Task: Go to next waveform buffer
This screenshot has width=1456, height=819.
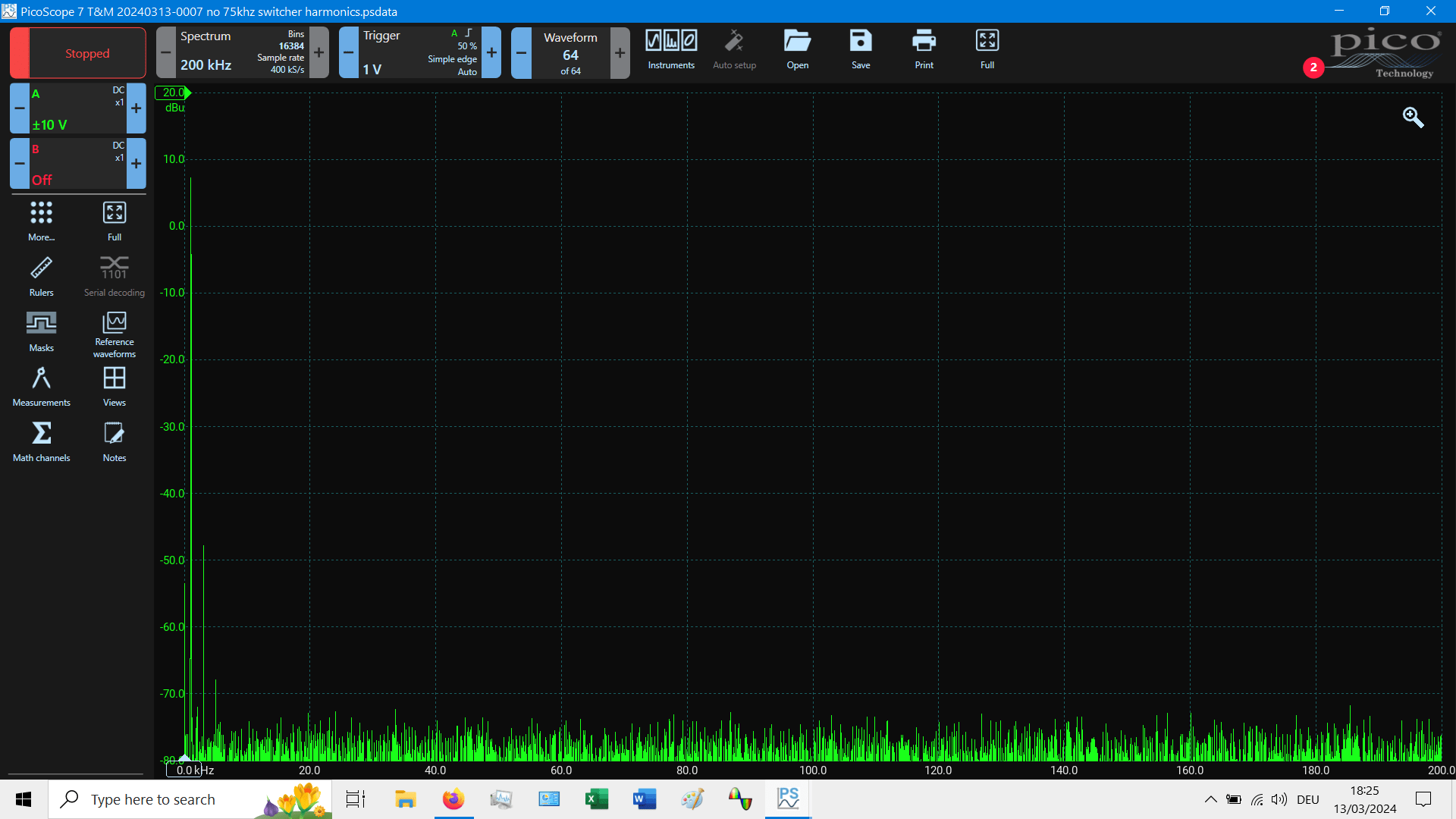Action: tap(620, 52)
